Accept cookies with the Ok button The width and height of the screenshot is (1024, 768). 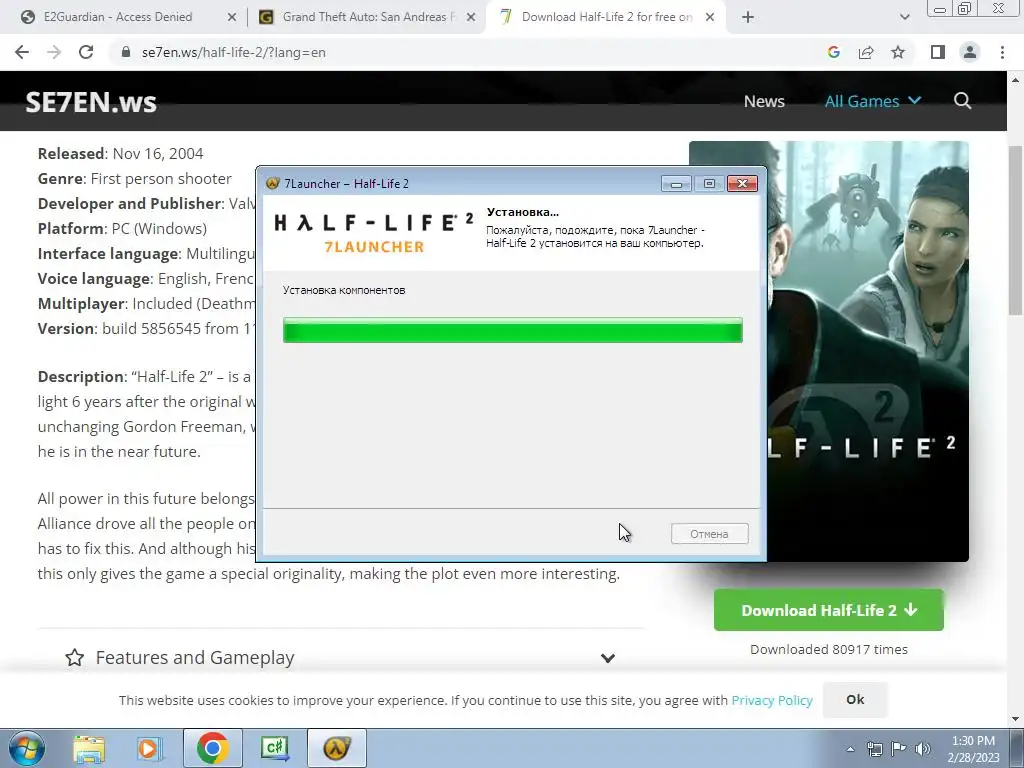pos(855,699)
